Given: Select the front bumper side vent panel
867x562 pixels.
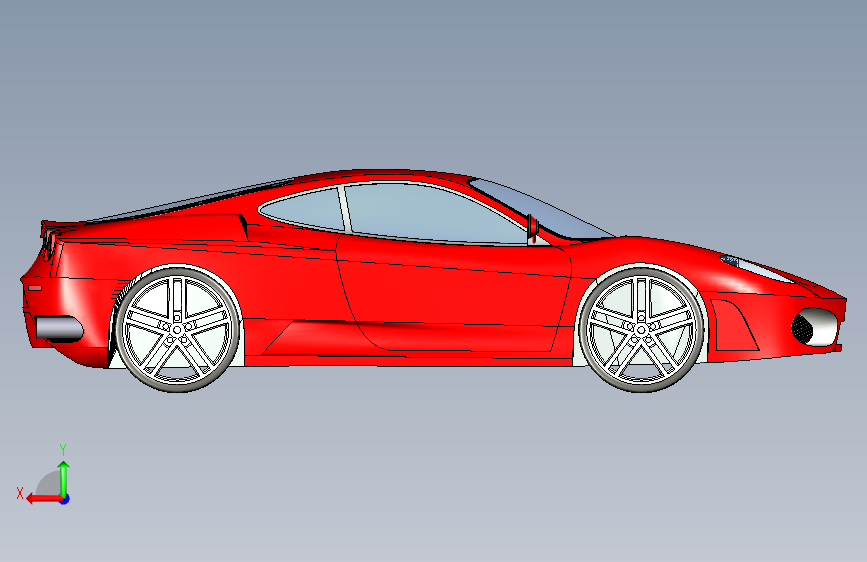Looking at the screenshot, I should 734,326.
